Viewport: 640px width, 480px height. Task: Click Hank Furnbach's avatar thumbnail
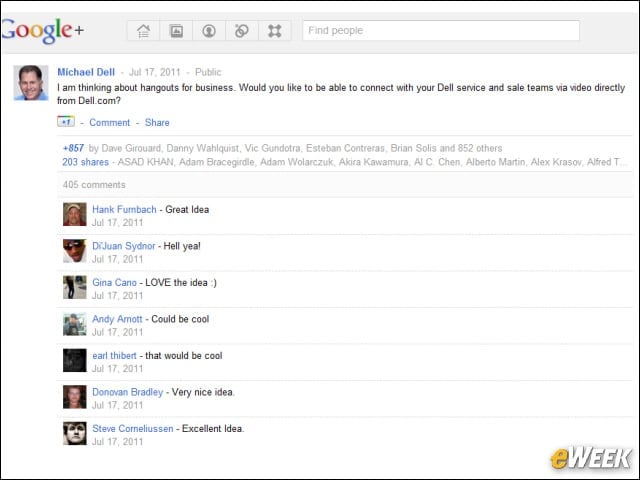(x=75, y=214)
